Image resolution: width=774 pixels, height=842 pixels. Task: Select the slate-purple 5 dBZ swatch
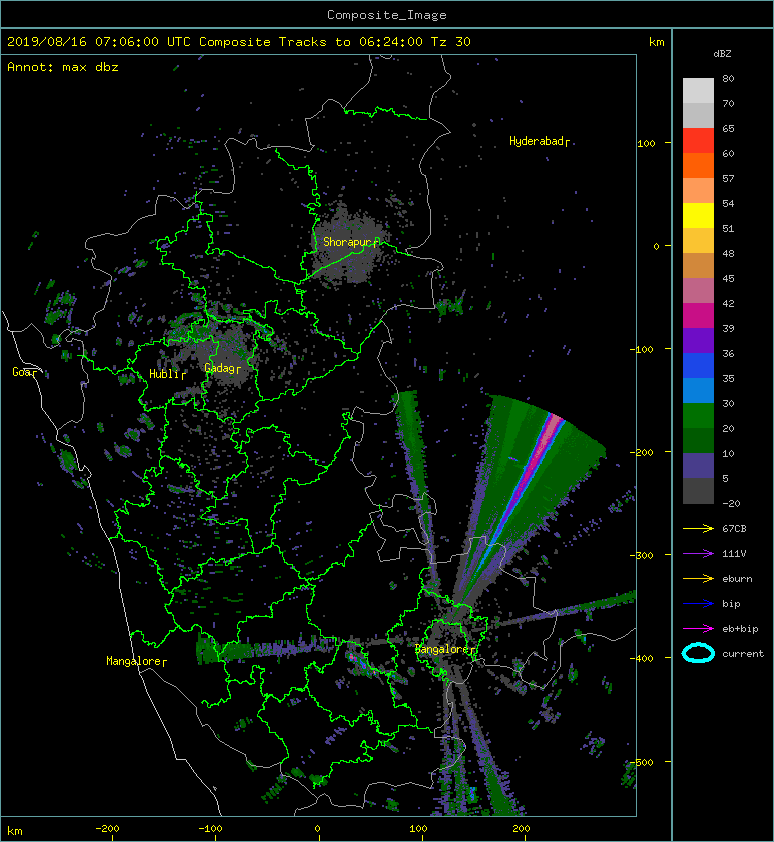[698, 466]
